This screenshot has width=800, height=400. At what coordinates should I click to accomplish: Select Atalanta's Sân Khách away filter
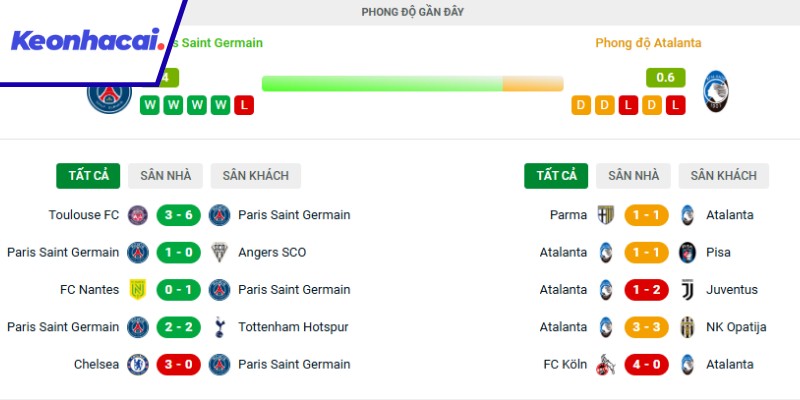coord(723,176)
